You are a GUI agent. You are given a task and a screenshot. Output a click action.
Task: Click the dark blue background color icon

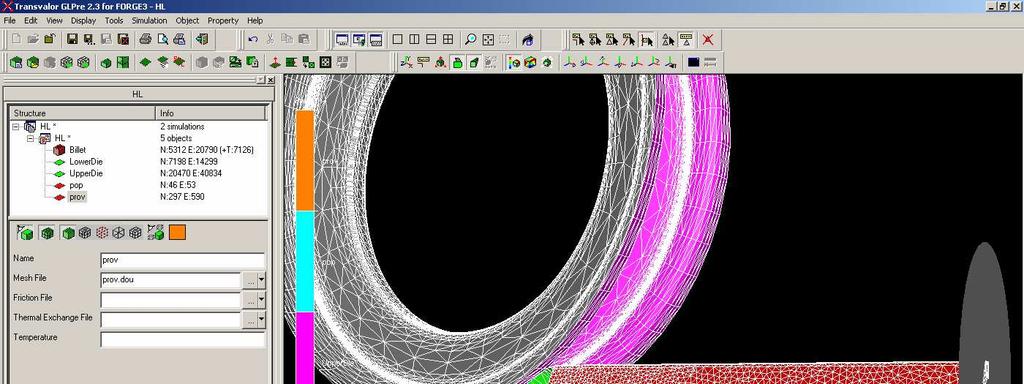(694, 62)
